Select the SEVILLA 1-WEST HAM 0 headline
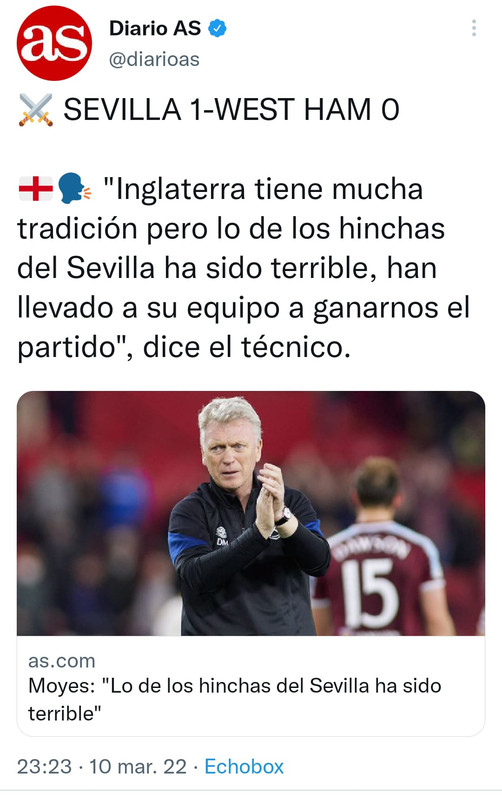502x800 pixels. [x=231, y=110]
